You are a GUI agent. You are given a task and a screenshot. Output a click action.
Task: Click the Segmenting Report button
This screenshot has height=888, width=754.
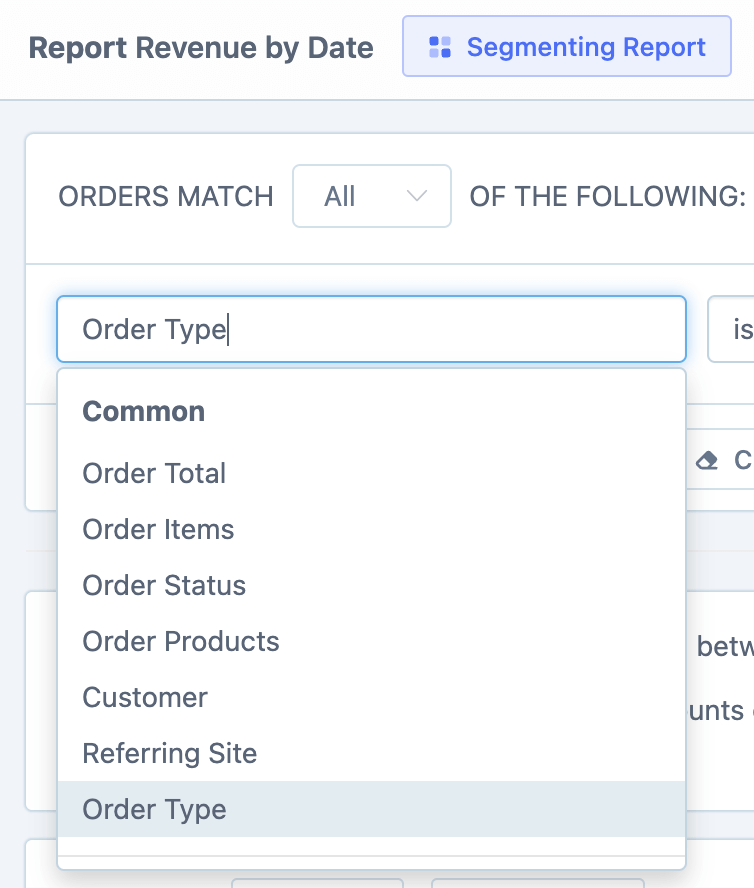[x=566, y=46]
